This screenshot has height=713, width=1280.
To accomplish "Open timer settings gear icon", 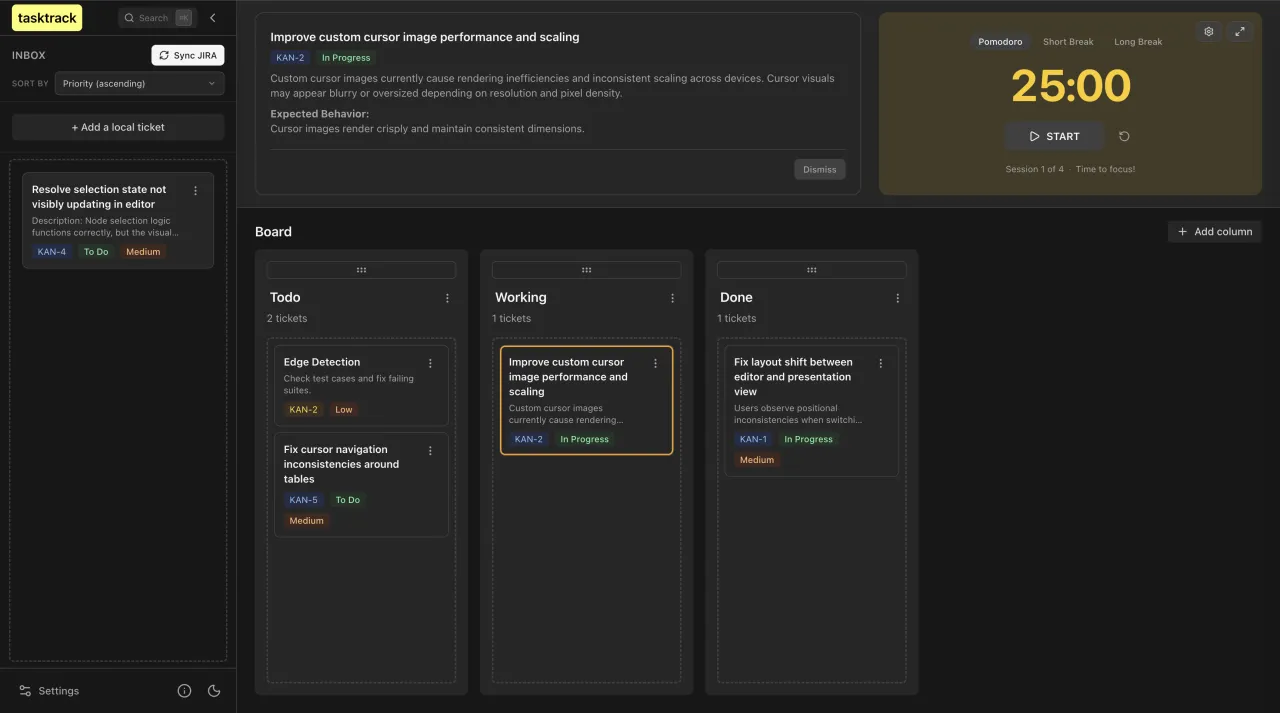I will (x=1208, y=31).
